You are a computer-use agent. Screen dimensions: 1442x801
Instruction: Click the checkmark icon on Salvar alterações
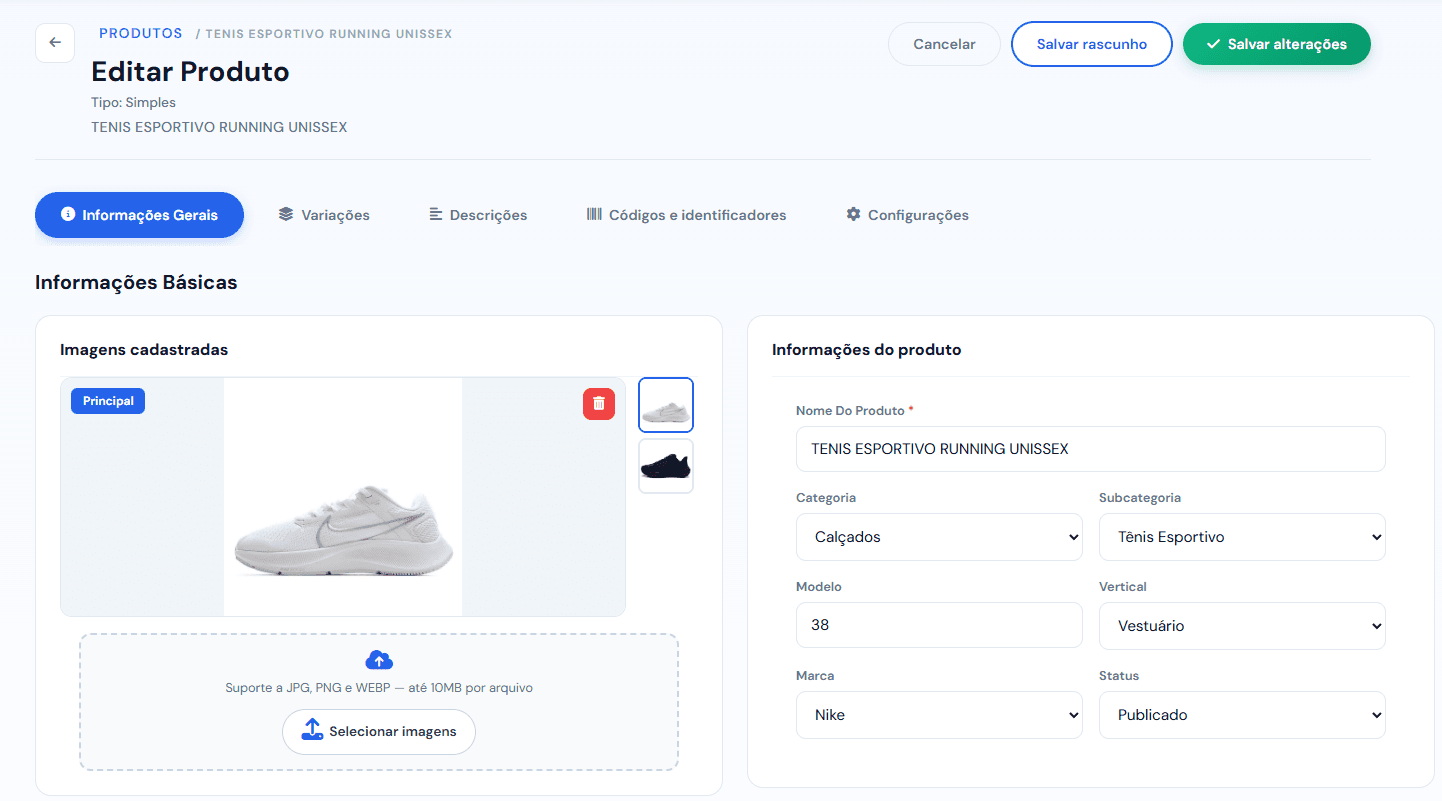pyautogui.click(x=1214, y=43)
